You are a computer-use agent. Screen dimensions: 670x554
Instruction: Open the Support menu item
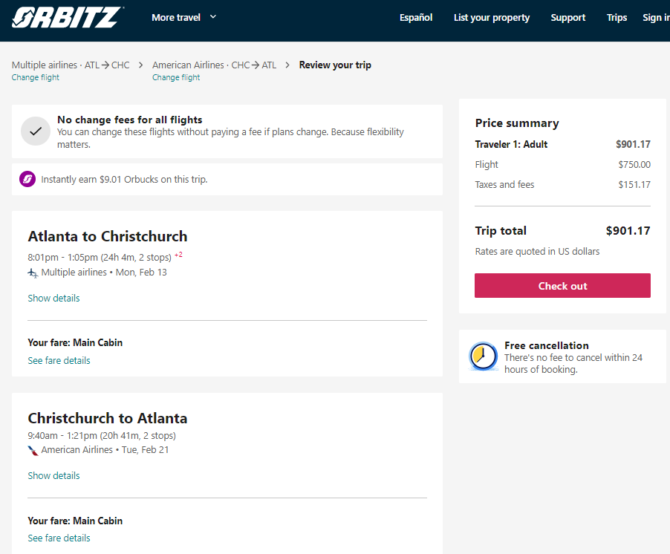pos(568,17)
